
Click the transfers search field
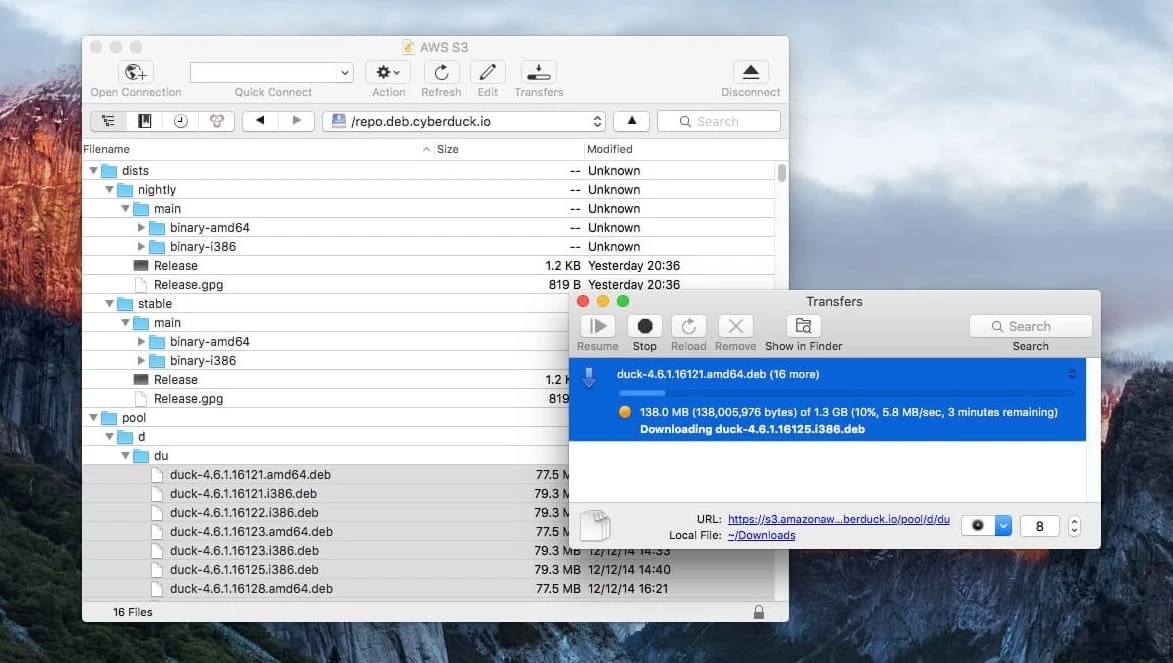pyautogui.click(x=1030, y=326)
